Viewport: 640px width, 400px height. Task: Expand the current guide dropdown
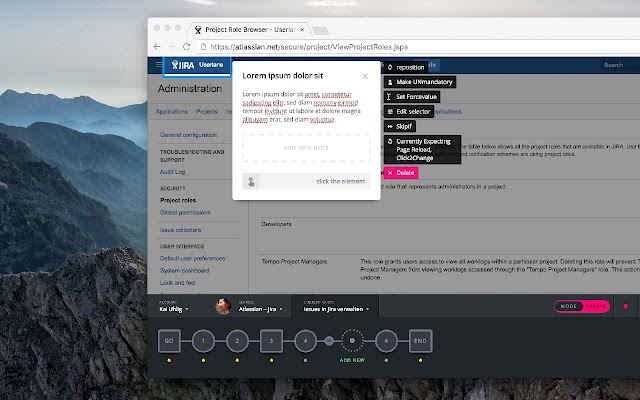pyautogui.click(x=336, y=307)
